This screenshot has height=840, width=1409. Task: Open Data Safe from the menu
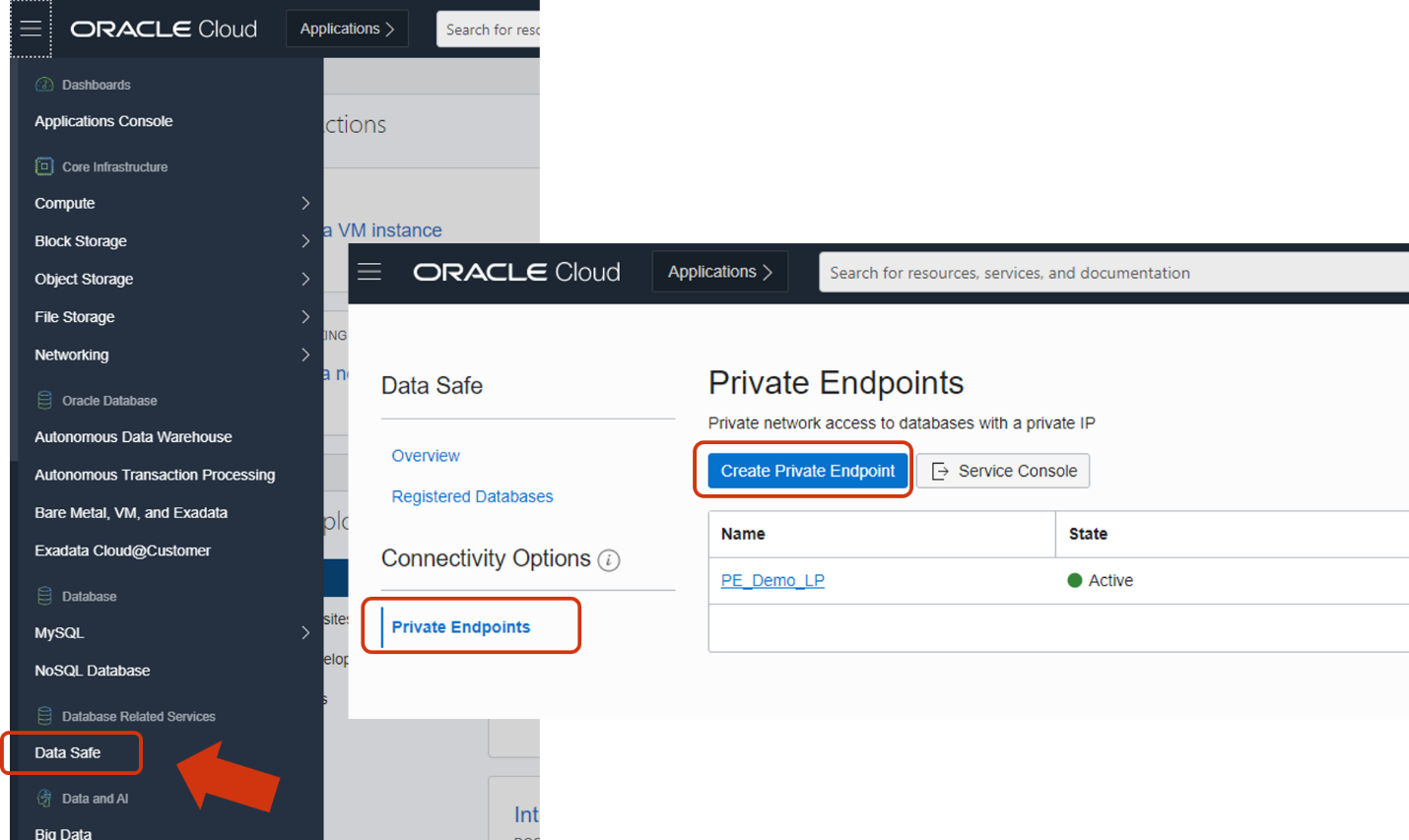(68, 752)
